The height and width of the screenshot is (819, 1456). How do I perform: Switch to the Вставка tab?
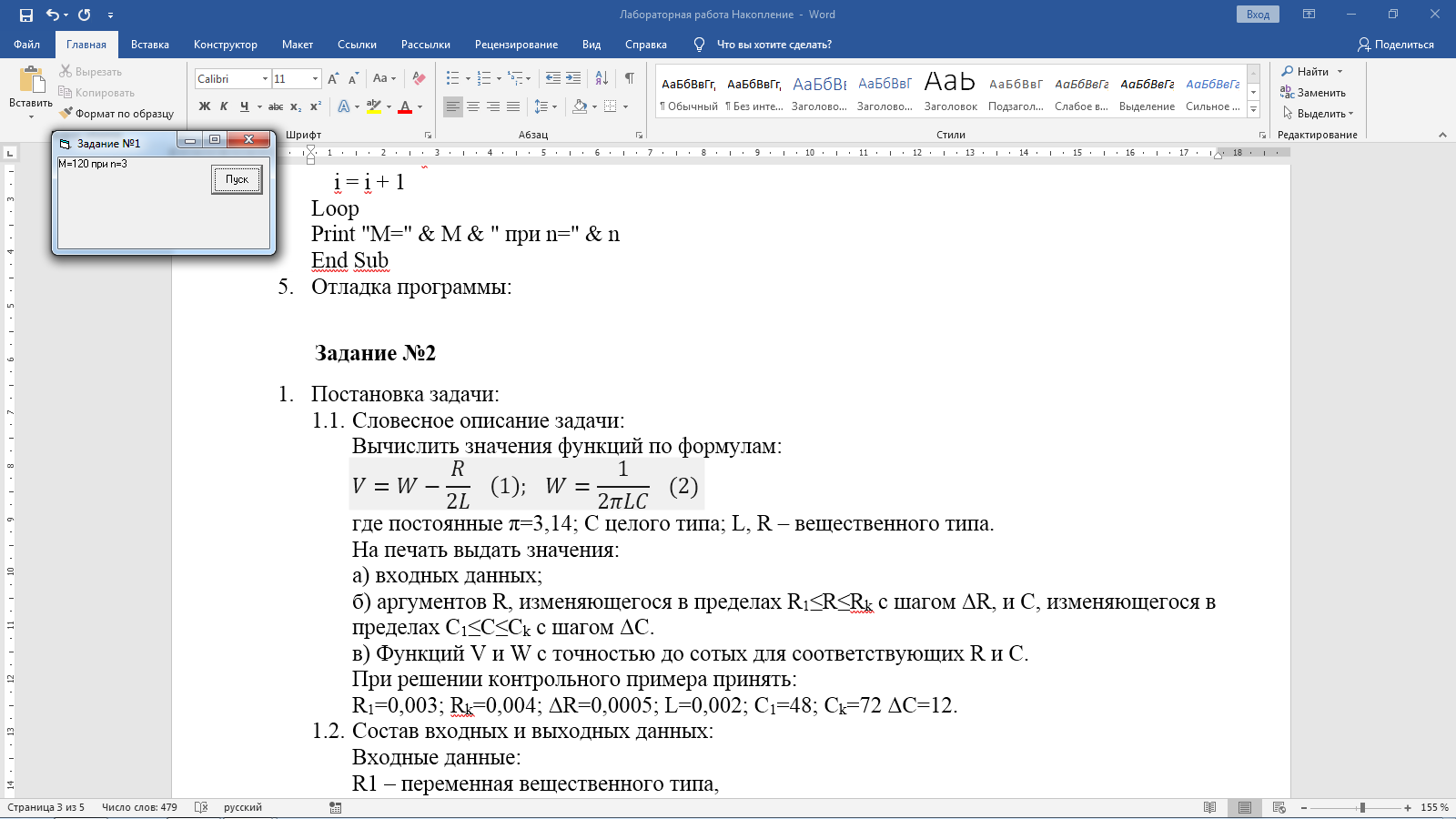pyautogui.click(x=150, y=45)
